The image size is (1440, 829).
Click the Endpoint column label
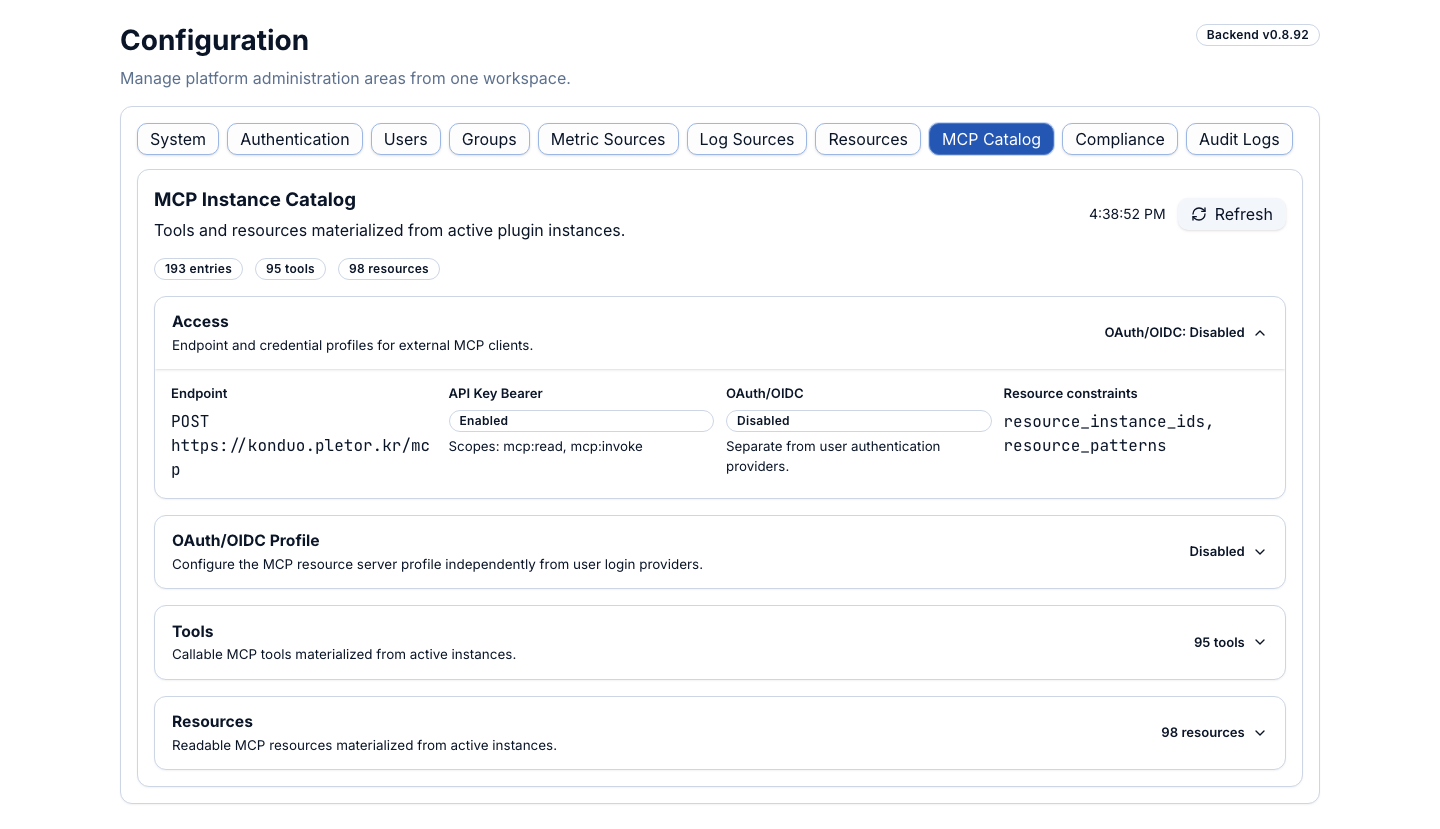tap(199, 394)
